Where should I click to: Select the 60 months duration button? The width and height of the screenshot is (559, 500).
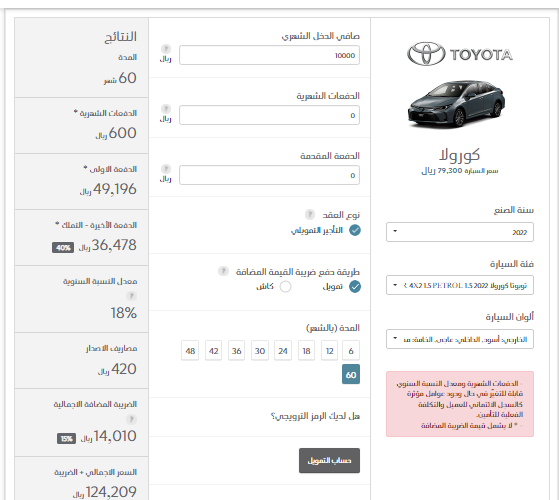pyautogui.click(x=351, y=374)
